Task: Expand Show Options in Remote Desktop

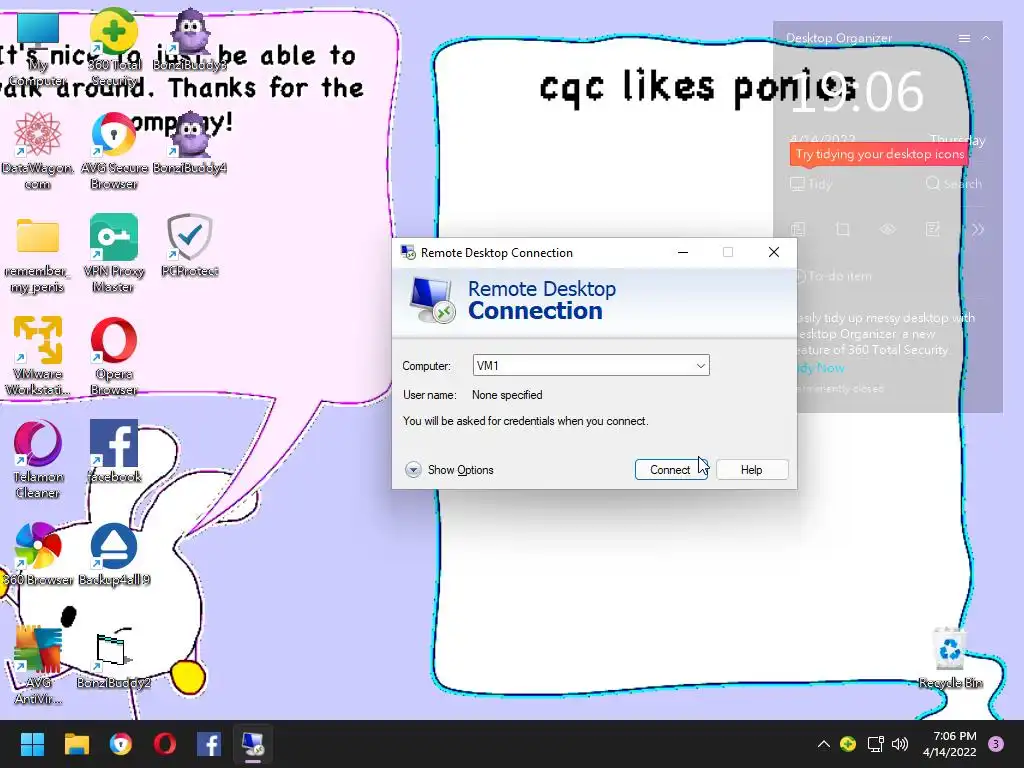Action: pyautogui.click(x=449, y=470)
